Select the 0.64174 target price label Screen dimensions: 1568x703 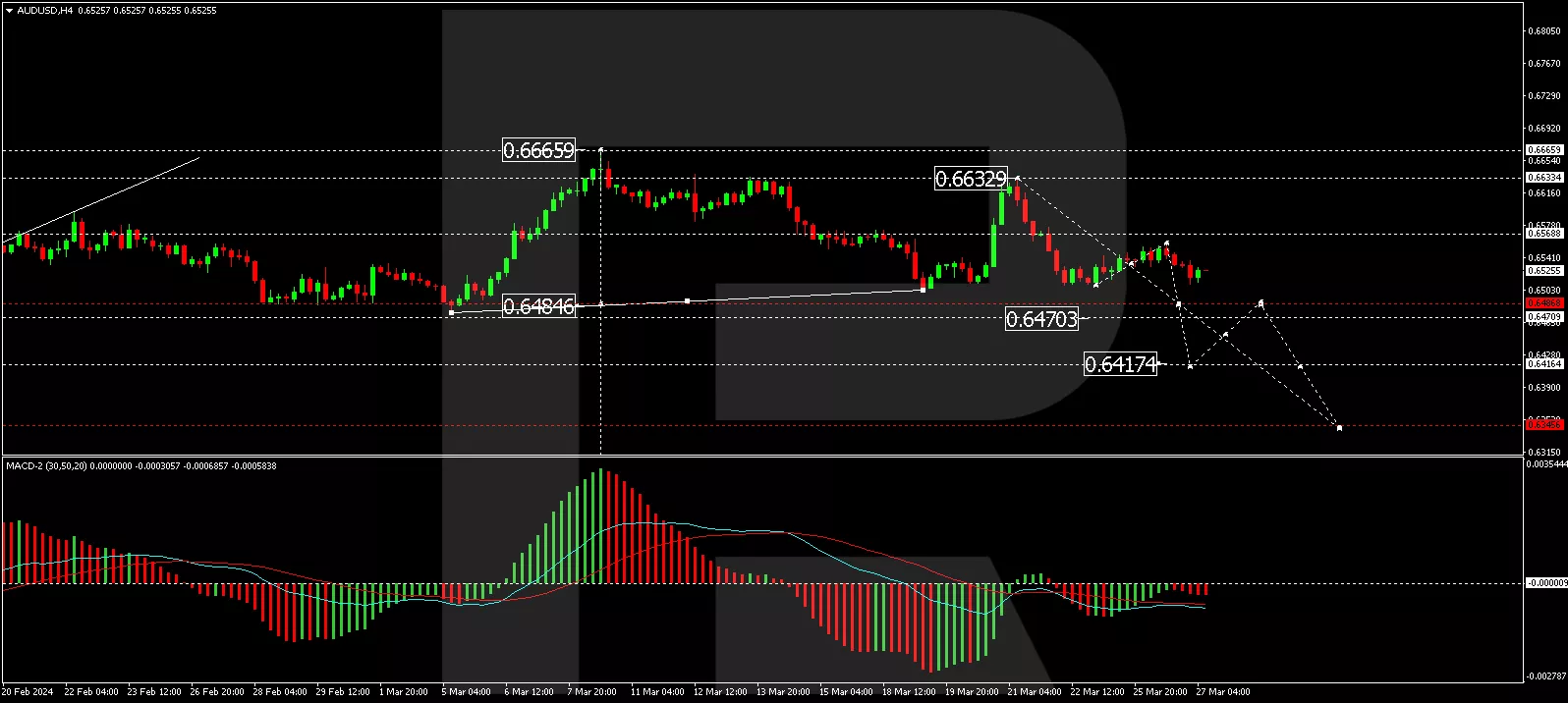[1120, 364]
